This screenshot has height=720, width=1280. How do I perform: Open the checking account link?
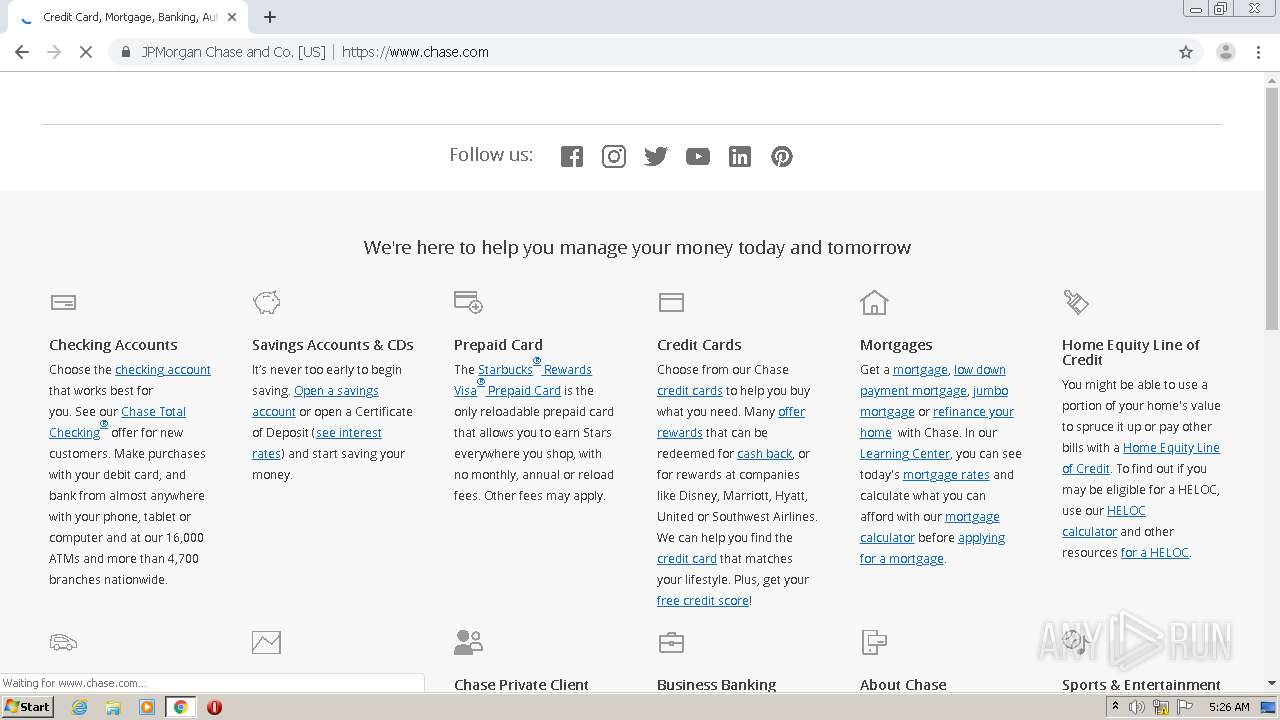pos(163,369)
